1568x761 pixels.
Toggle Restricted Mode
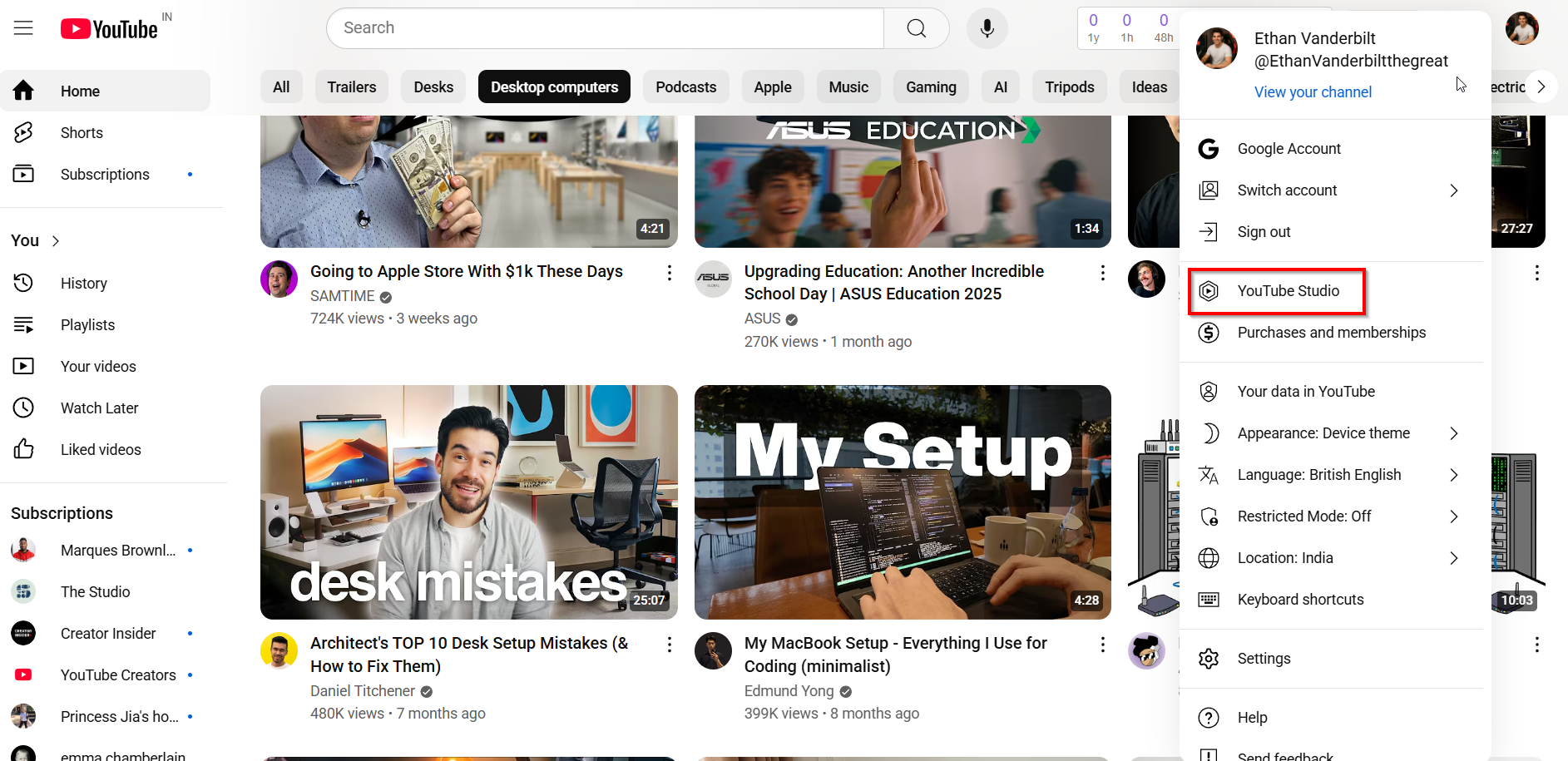tap(1303, 516)
